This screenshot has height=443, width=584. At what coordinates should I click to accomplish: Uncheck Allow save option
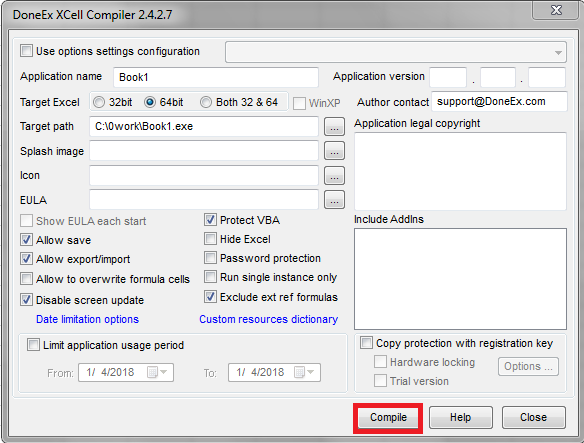(26, 240)
